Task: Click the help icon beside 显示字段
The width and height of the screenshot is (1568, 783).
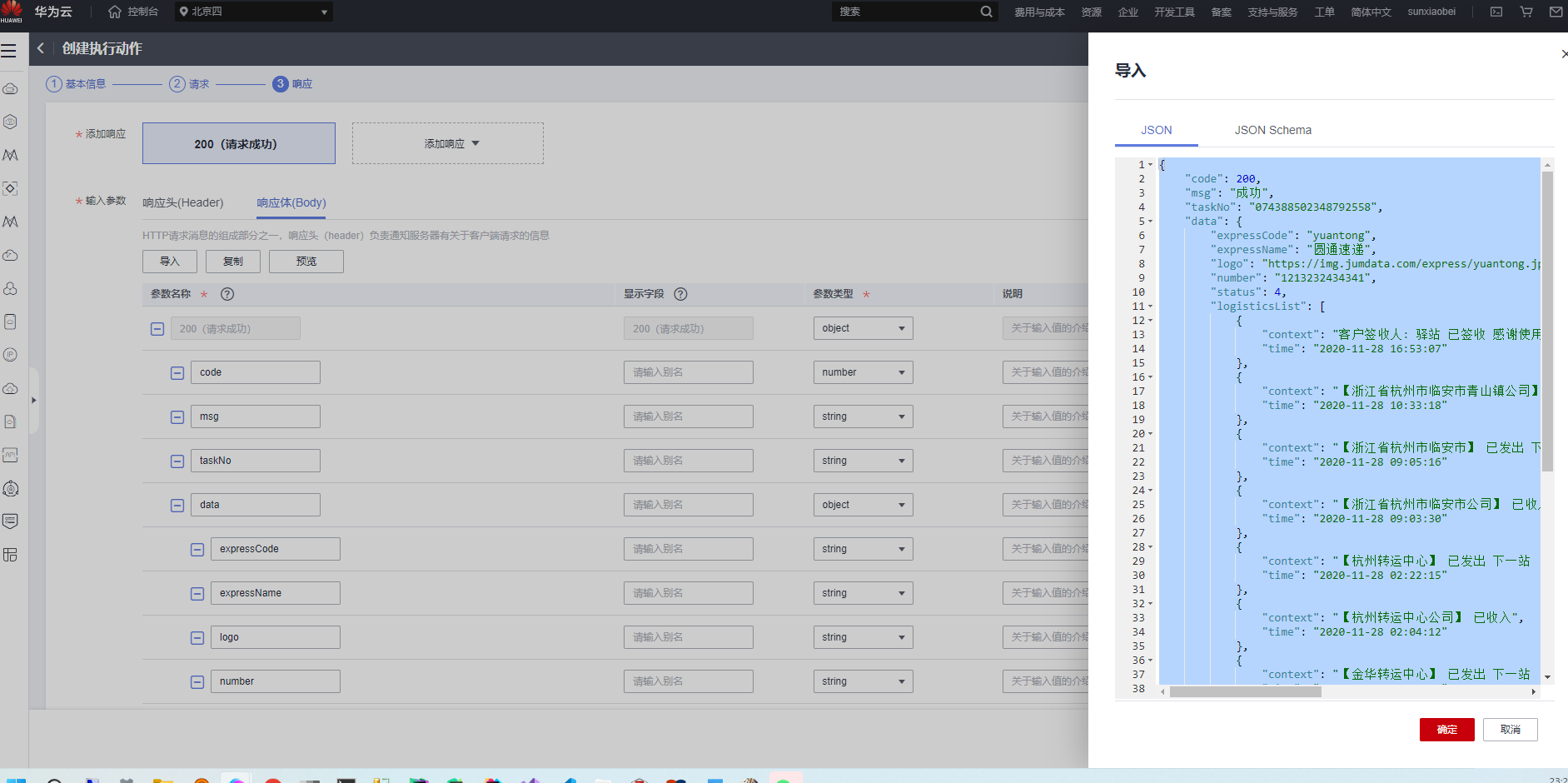Action: coord(680,294)
